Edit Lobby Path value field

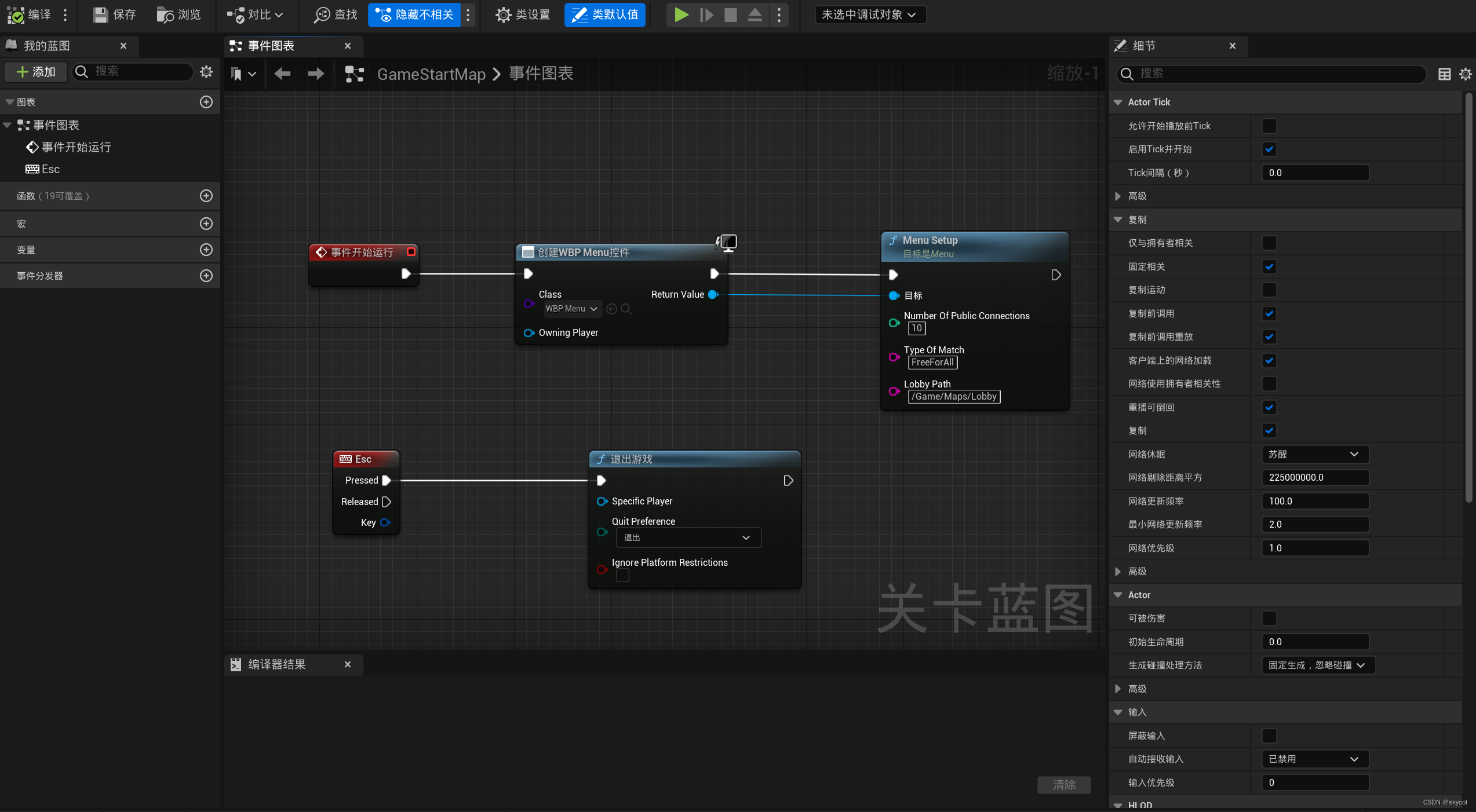coord(954,397)
